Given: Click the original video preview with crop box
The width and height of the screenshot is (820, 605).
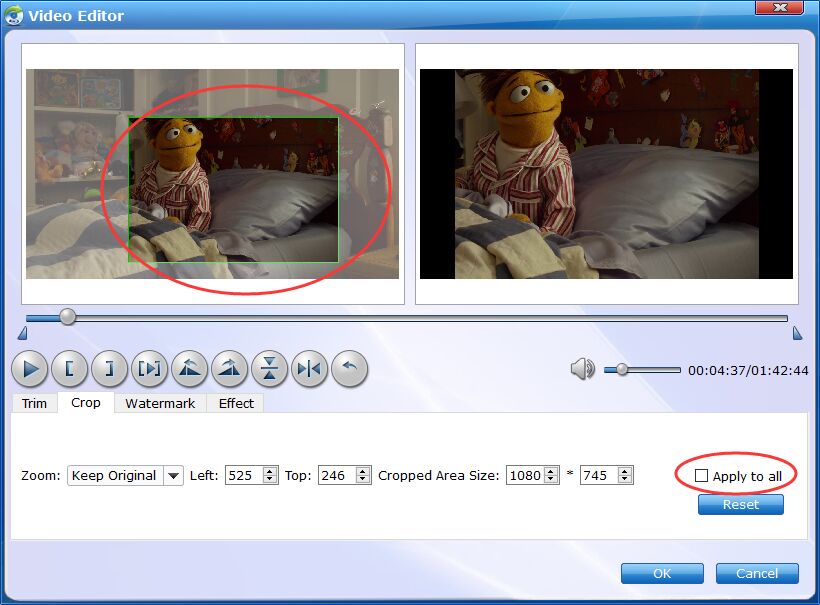Looking at the screenshot, I should (212, 174).
